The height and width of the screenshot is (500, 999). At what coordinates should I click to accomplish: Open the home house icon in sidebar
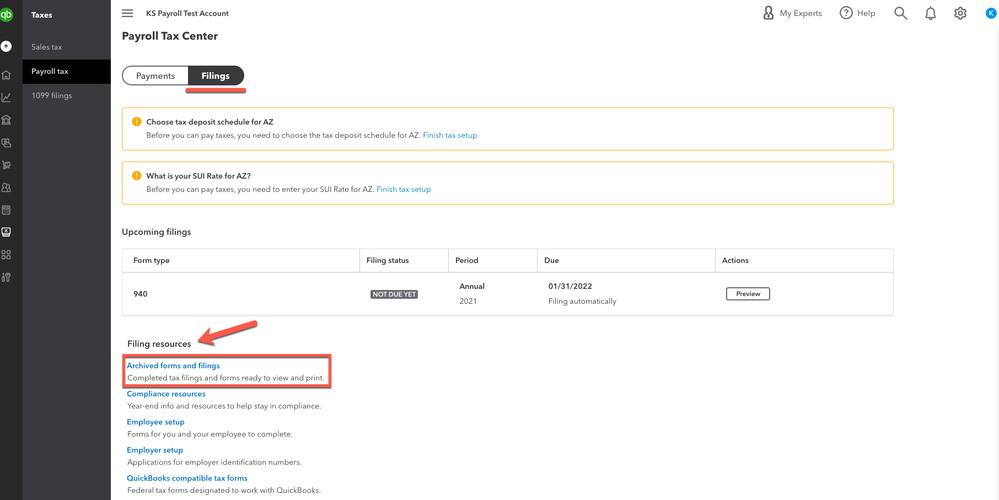point(6,75)
